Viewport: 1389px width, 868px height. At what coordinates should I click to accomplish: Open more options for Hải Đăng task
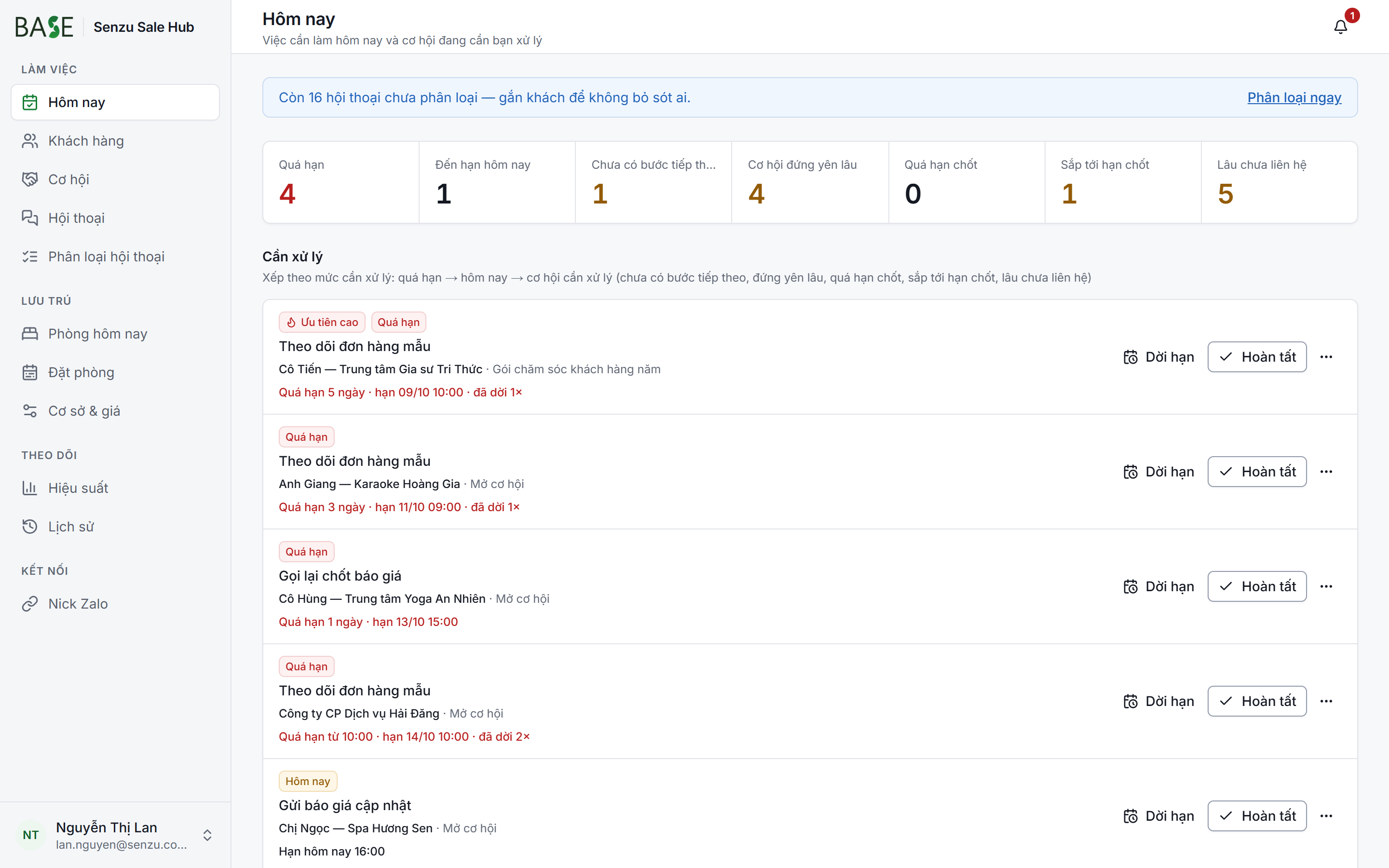click(x=1326, y=701)
